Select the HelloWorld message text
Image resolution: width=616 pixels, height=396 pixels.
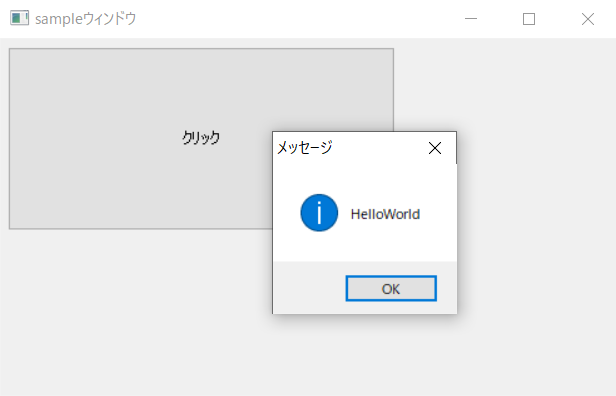(385, 214)
